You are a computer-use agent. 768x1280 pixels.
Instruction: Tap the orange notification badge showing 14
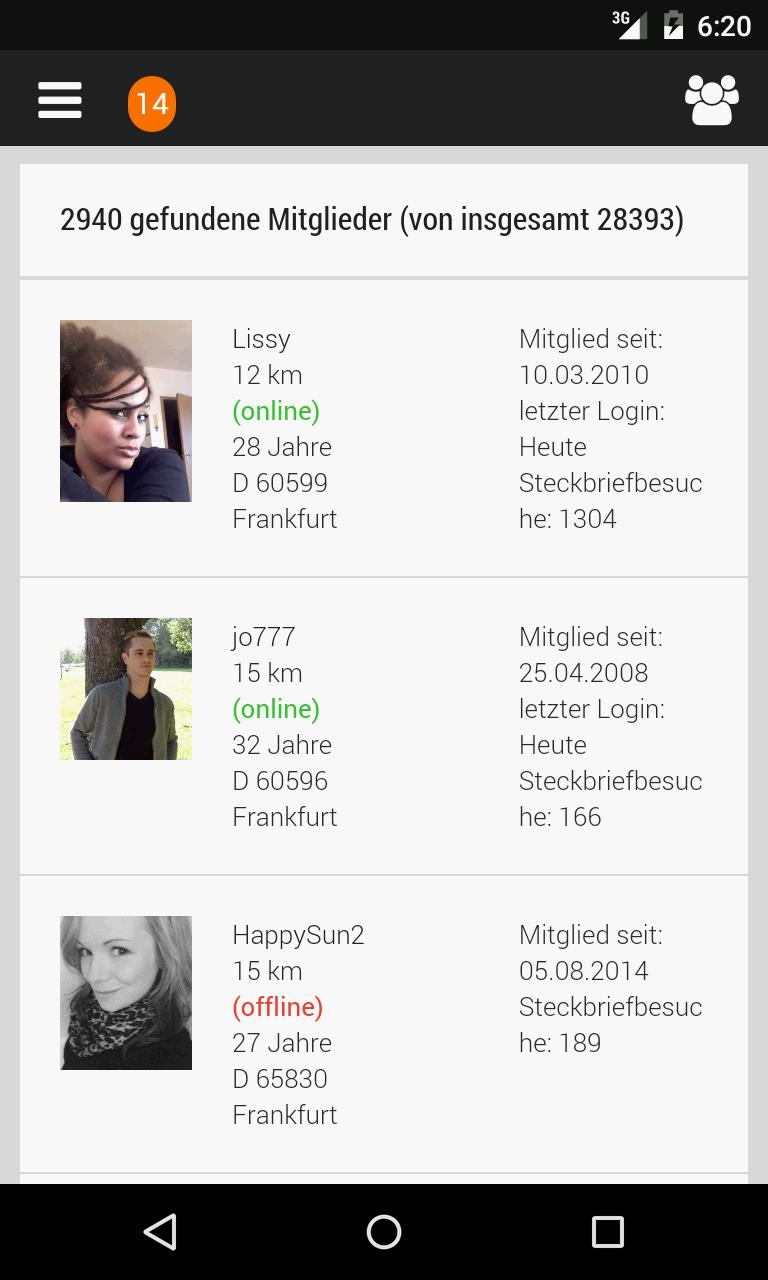click(x=152, y=103)
